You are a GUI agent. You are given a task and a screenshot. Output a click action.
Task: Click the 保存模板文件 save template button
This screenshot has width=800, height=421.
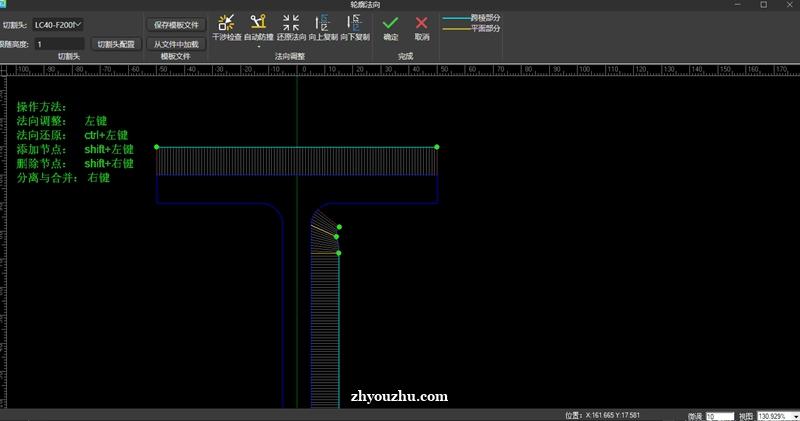coord(176,24)
